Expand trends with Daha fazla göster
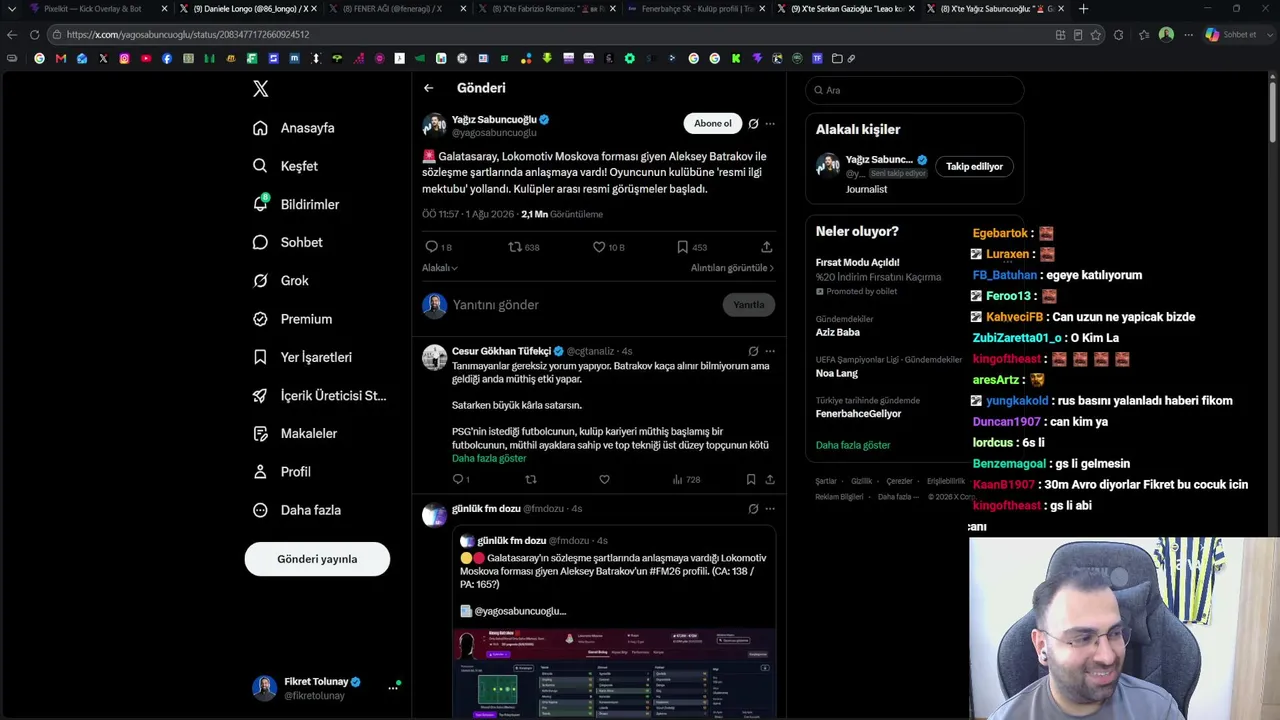1280x720 pixels. pos(853,445)
